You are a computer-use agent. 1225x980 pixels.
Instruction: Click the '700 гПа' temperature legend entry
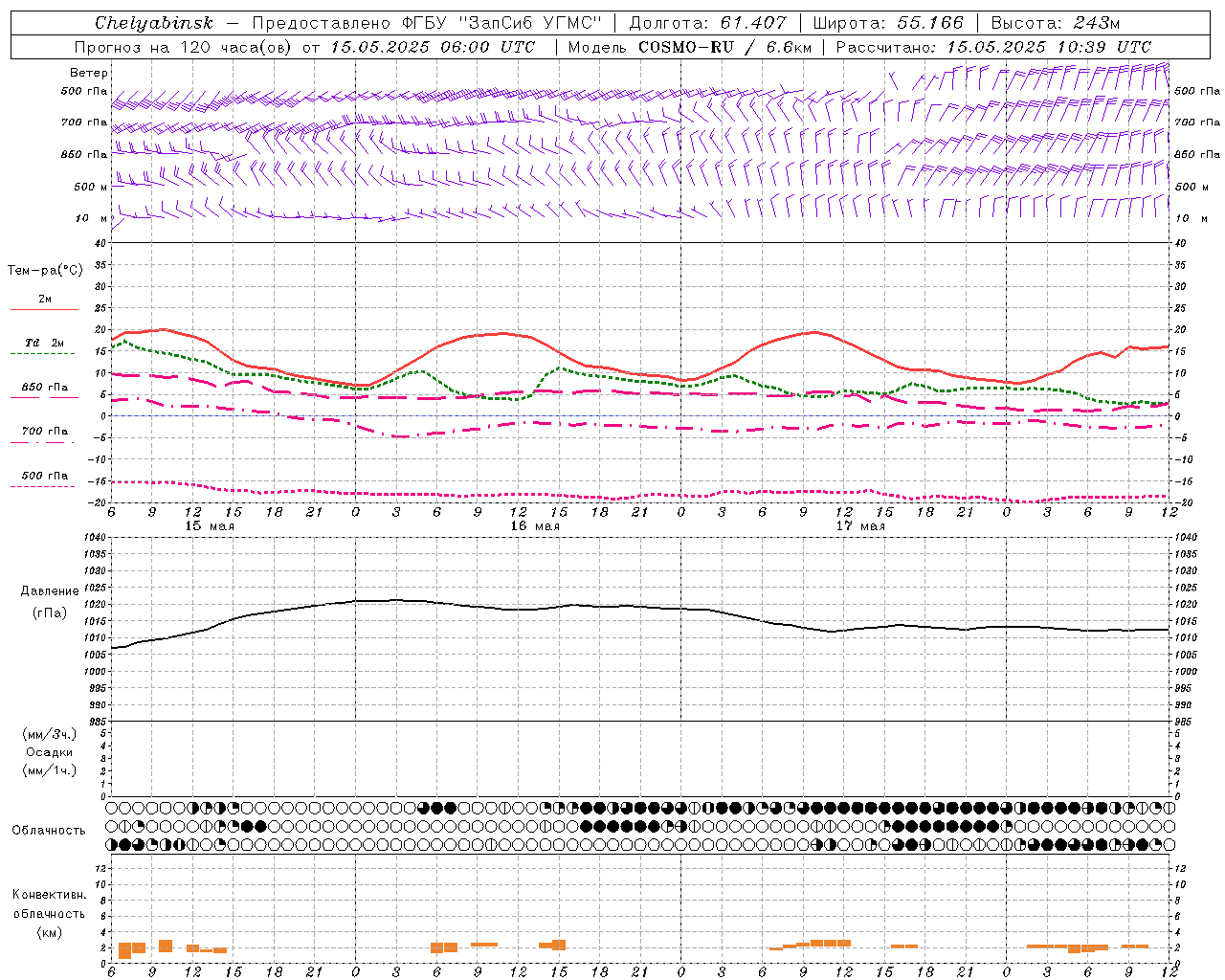click(x=45, y=432)
